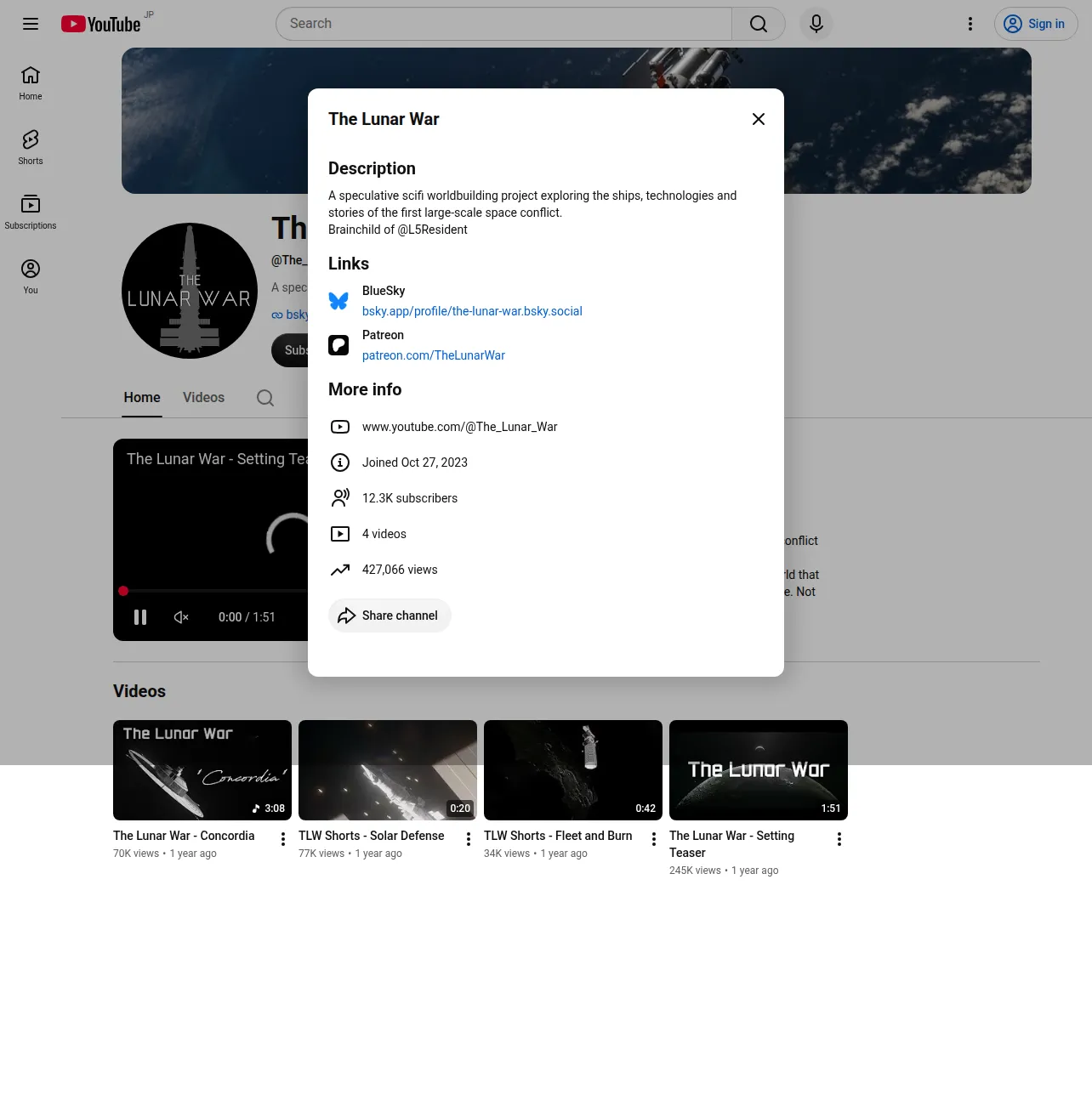The width and height of the screenshot is (1092, 1095).
Task: Open The Lunar War - Concordia title
Action: [184, 836]
